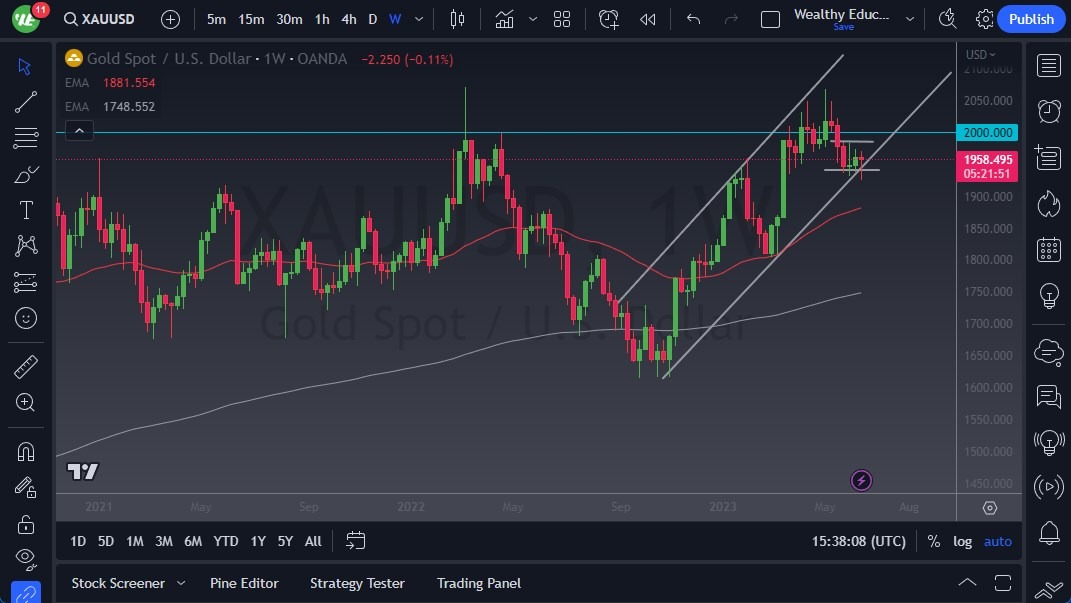Collapse the indicator legend chevron
Screen dimensions: 1071x603
(79, 130)
